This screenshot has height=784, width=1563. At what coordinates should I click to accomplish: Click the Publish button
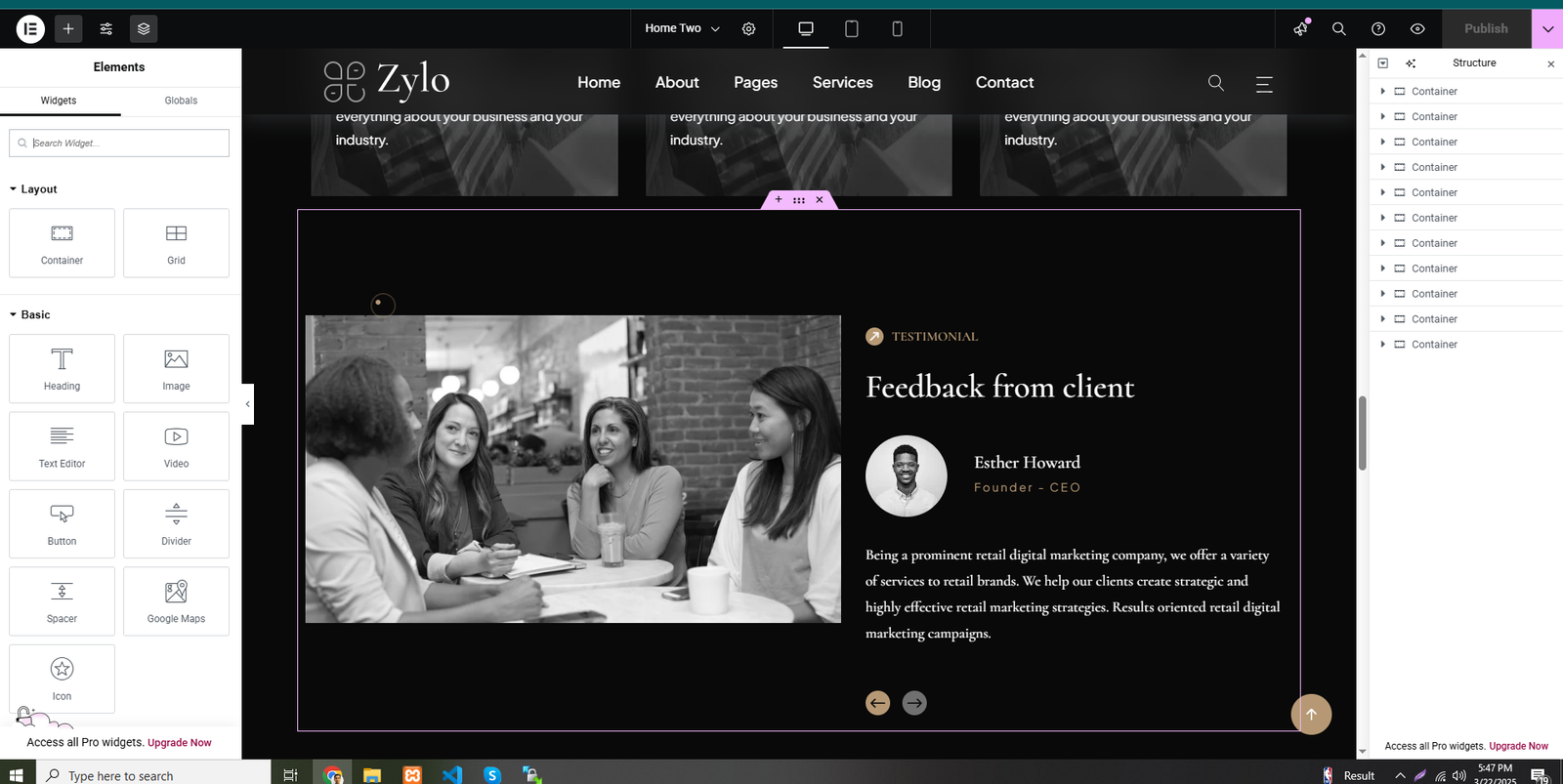pyautogui.click(x=1486, y=29)
